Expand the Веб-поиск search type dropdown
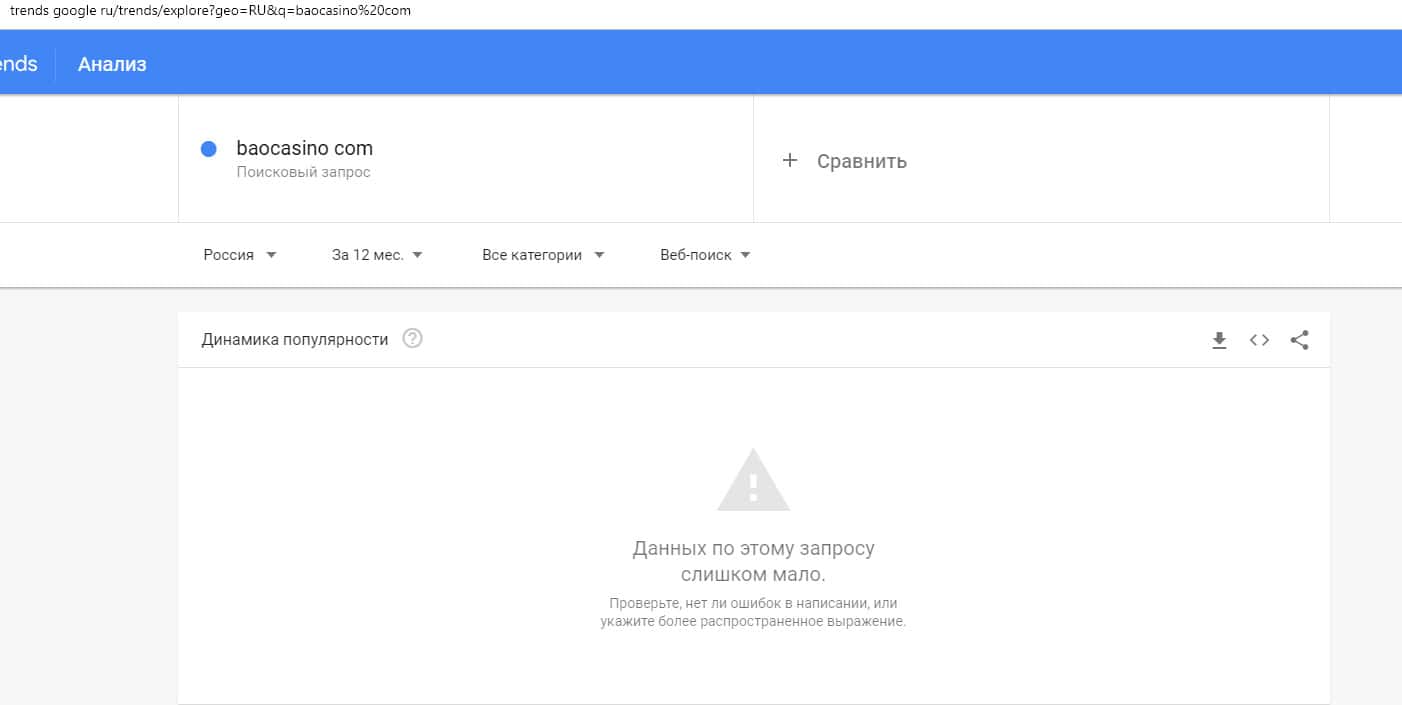 pyautogui.click(x=705, y=255)
